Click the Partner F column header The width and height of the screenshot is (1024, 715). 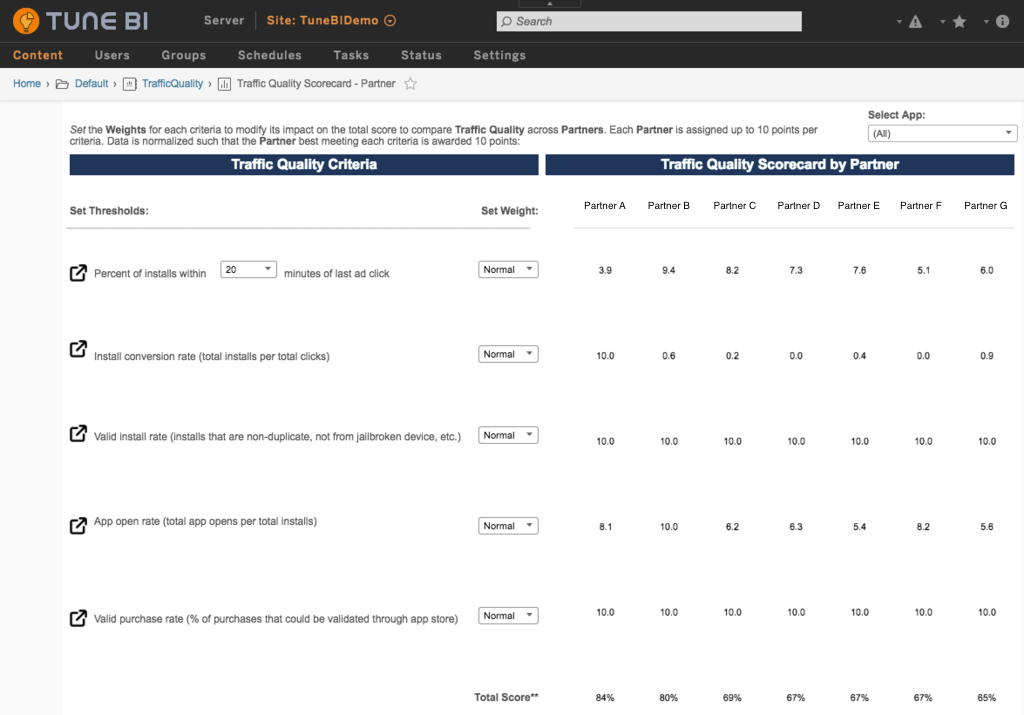pos(921,206)
